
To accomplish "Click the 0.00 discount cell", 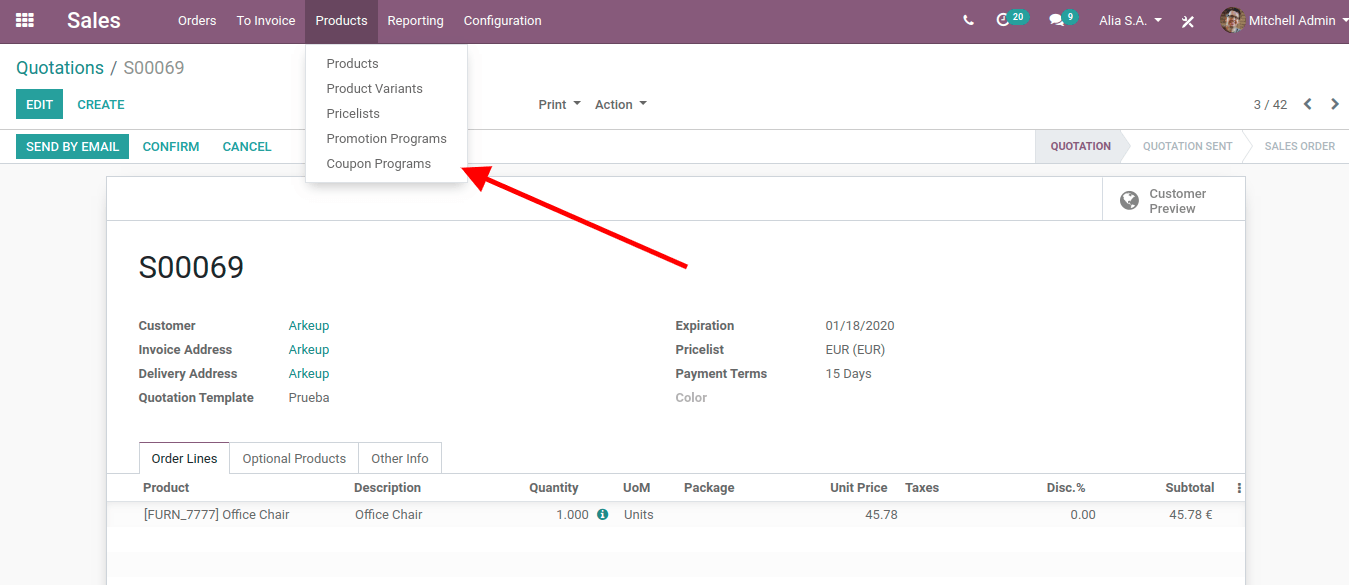I will point(1083,515).
